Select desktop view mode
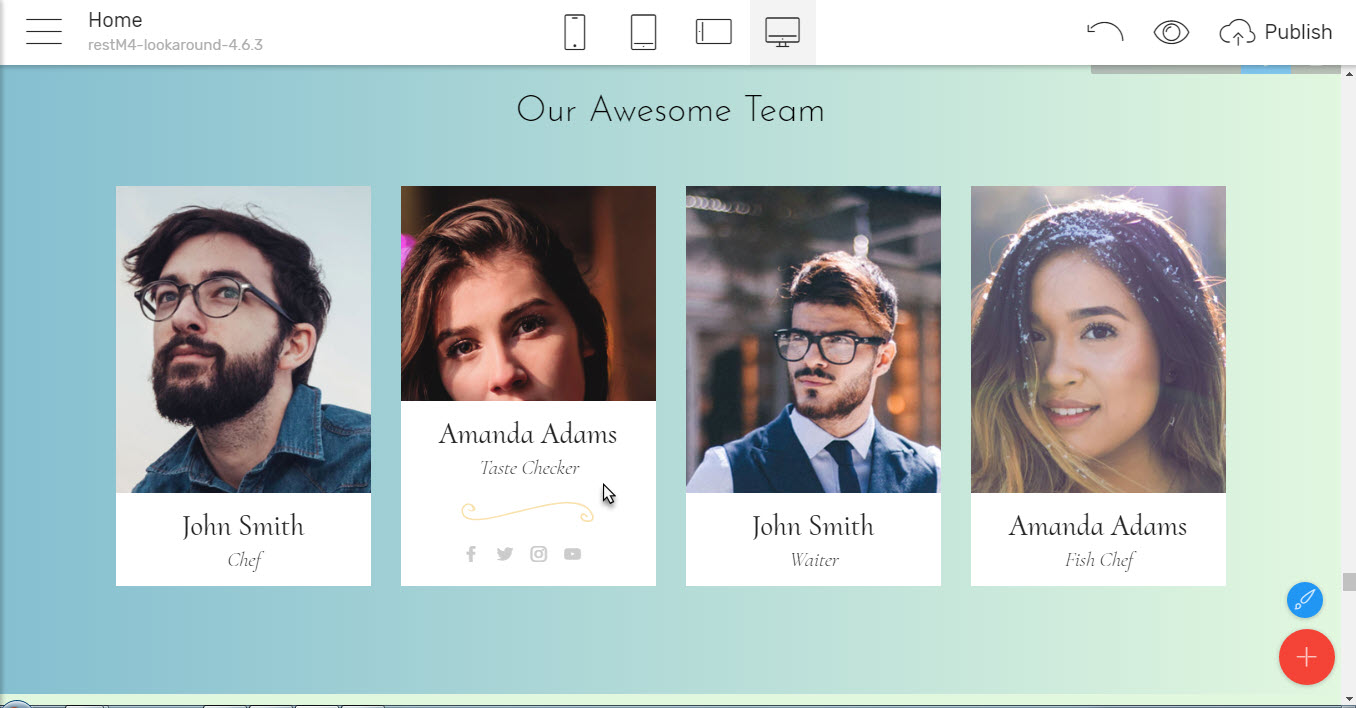The height and width of the screenshot is (708, 1356). point(782,32)
